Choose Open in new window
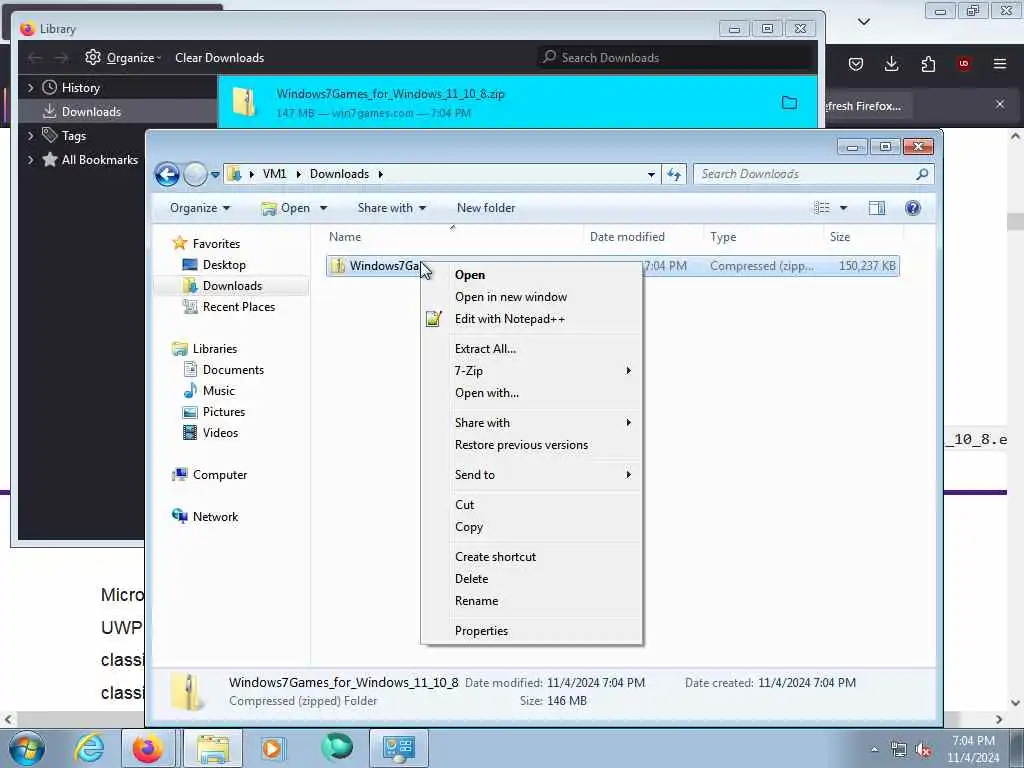The image size is (1024, 768). (532, 297)
